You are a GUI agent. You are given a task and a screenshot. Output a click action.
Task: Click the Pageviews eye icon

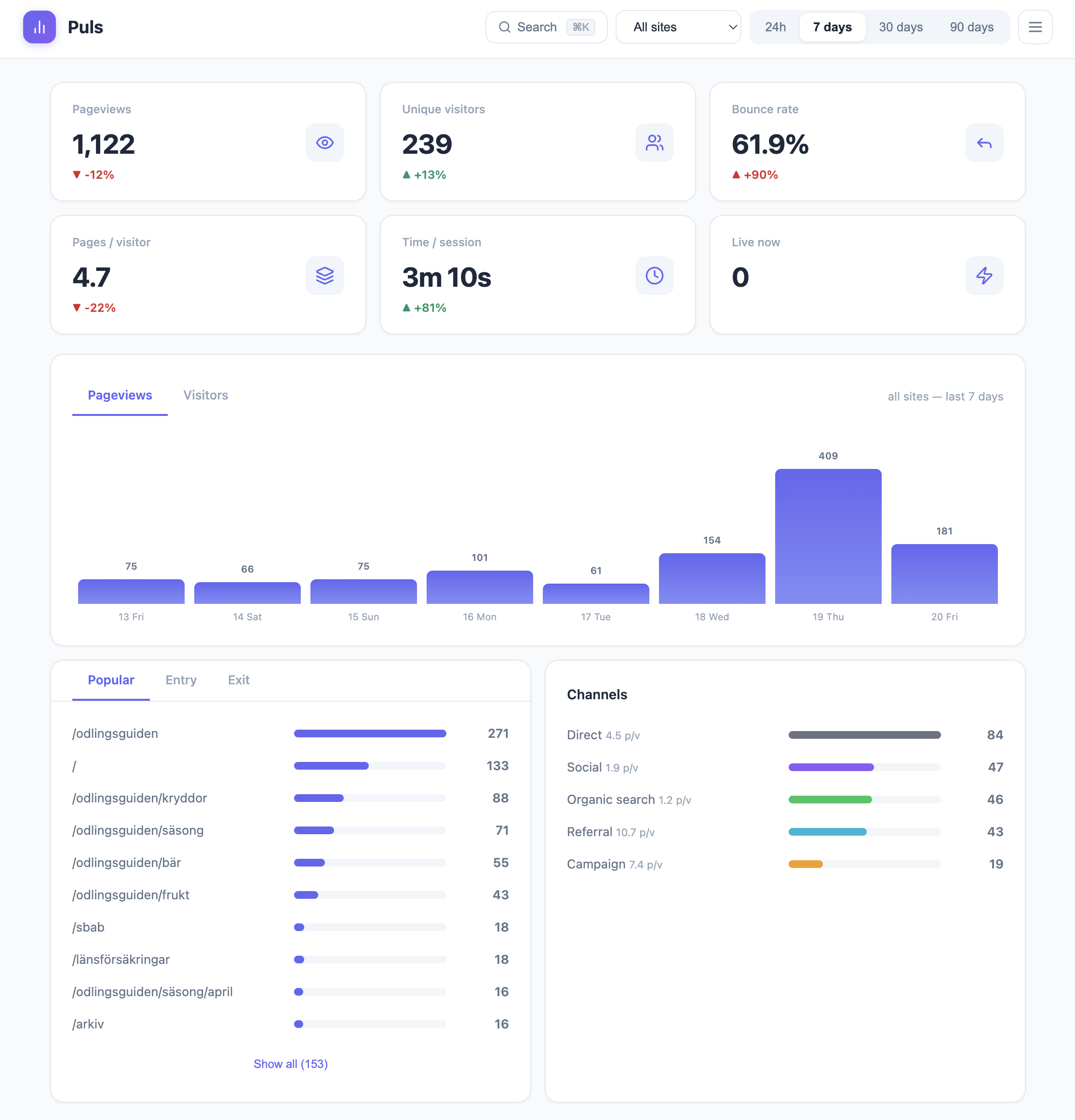tap(324, 143)
